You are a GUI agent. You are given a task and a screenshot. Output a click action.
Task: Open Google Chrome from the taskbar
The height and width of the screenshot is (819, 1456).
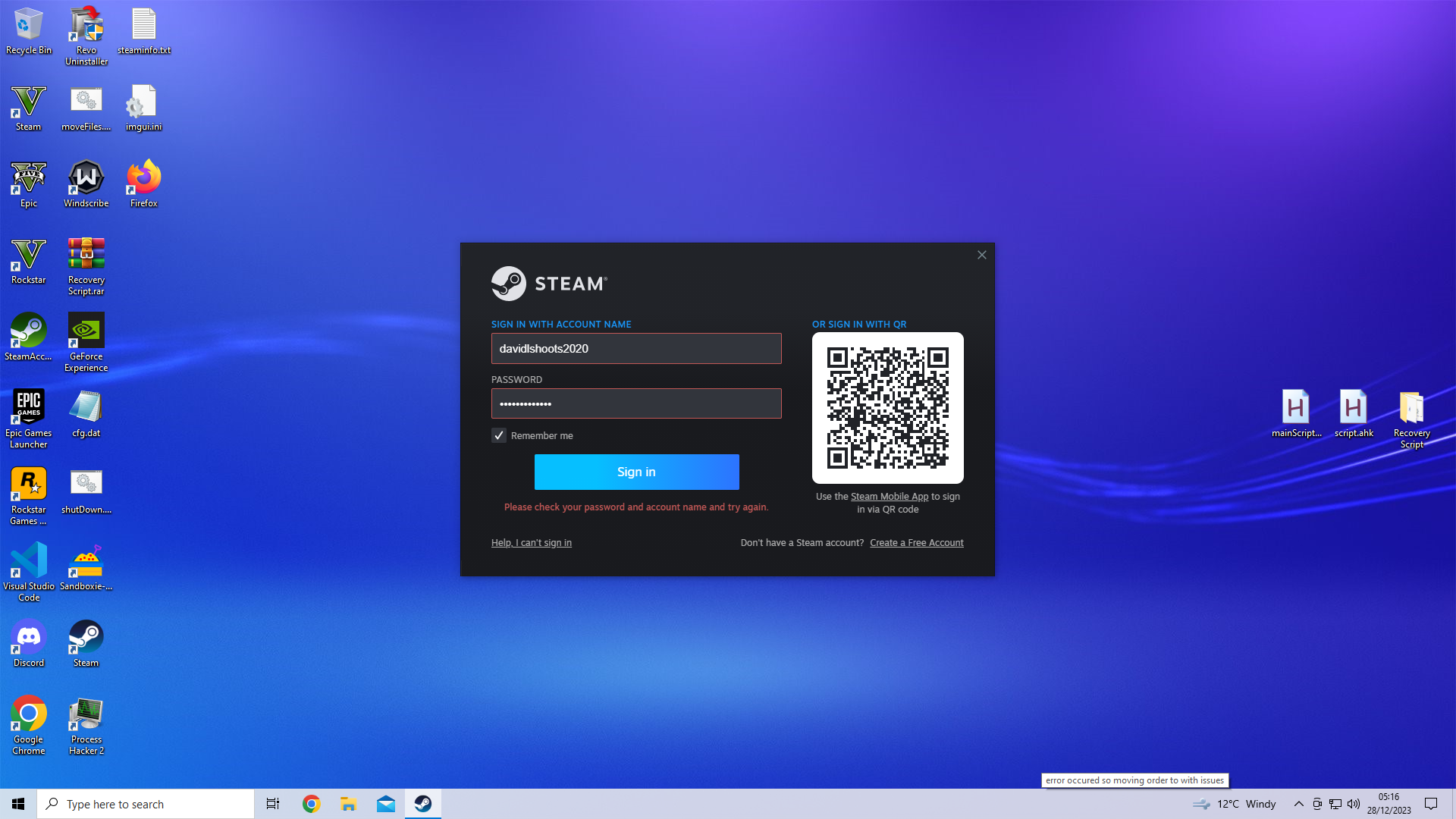click(x=311, y=804)
